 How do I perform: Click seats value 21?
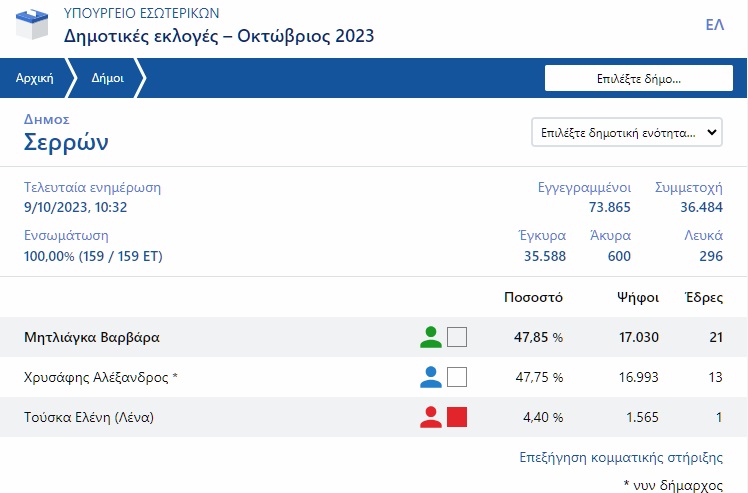(x=716, y=337)
